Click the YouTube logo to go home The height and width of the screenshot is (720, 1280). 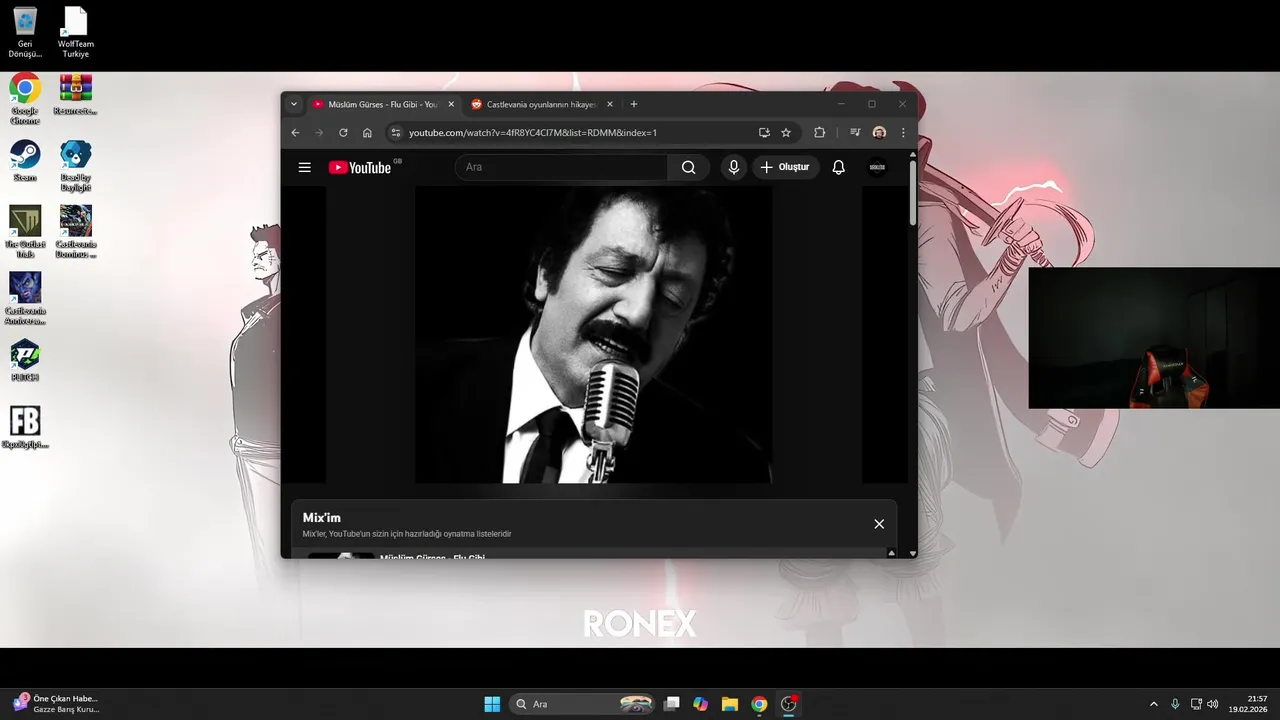pyautogui.click(x=360, y=167)
